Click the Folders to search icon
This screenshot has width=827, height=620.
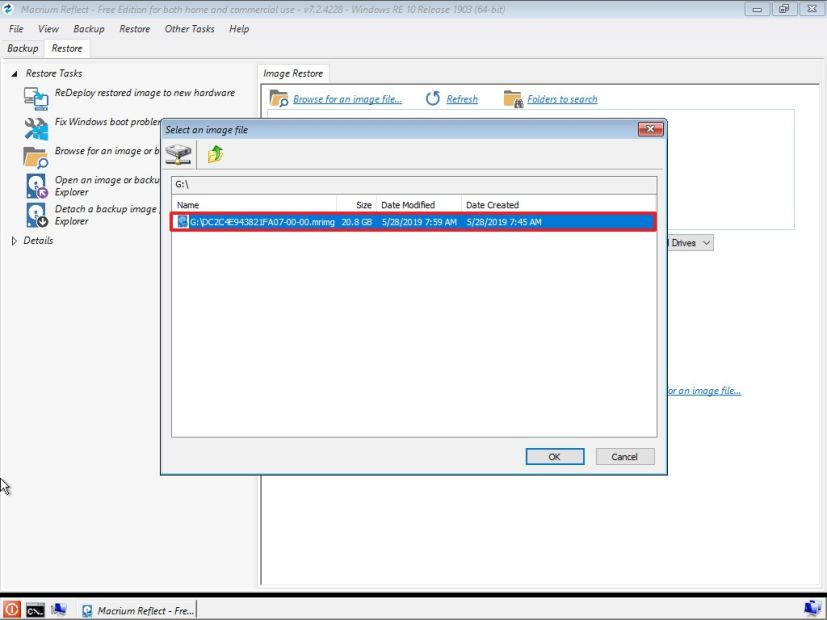[x=513, y=99]
